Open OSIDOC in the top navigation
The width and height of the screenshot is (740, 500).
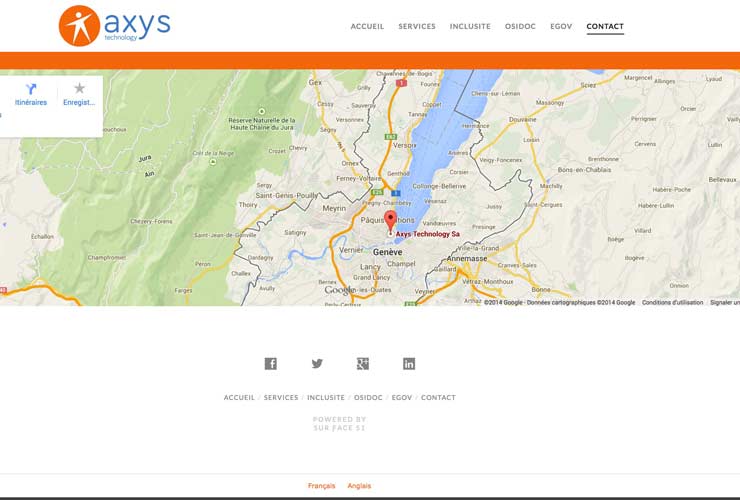pyautogui.click(x=520, y=26)
